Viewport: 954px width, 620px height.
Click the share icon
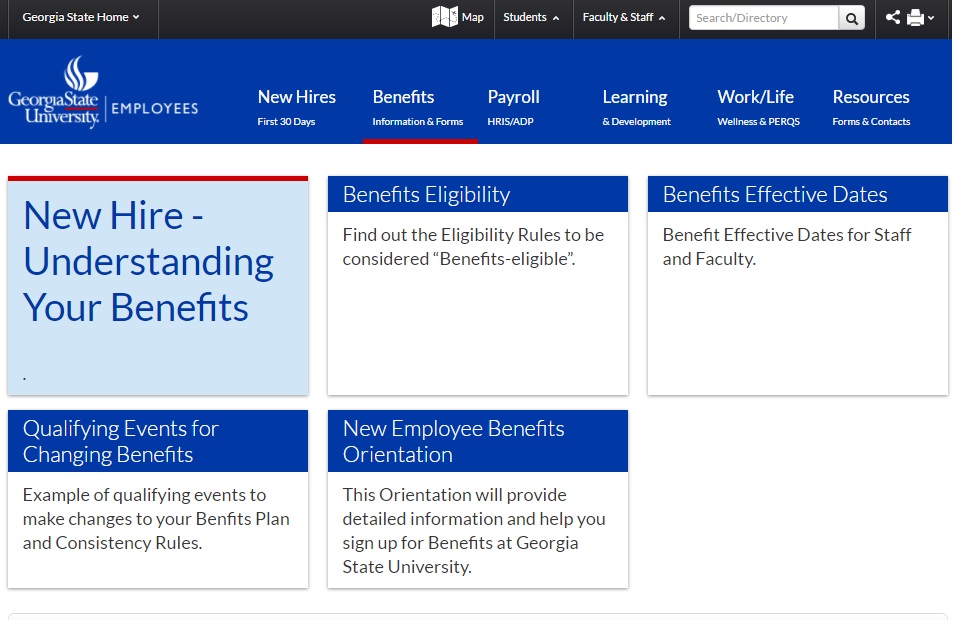click(x=893, y=17)
